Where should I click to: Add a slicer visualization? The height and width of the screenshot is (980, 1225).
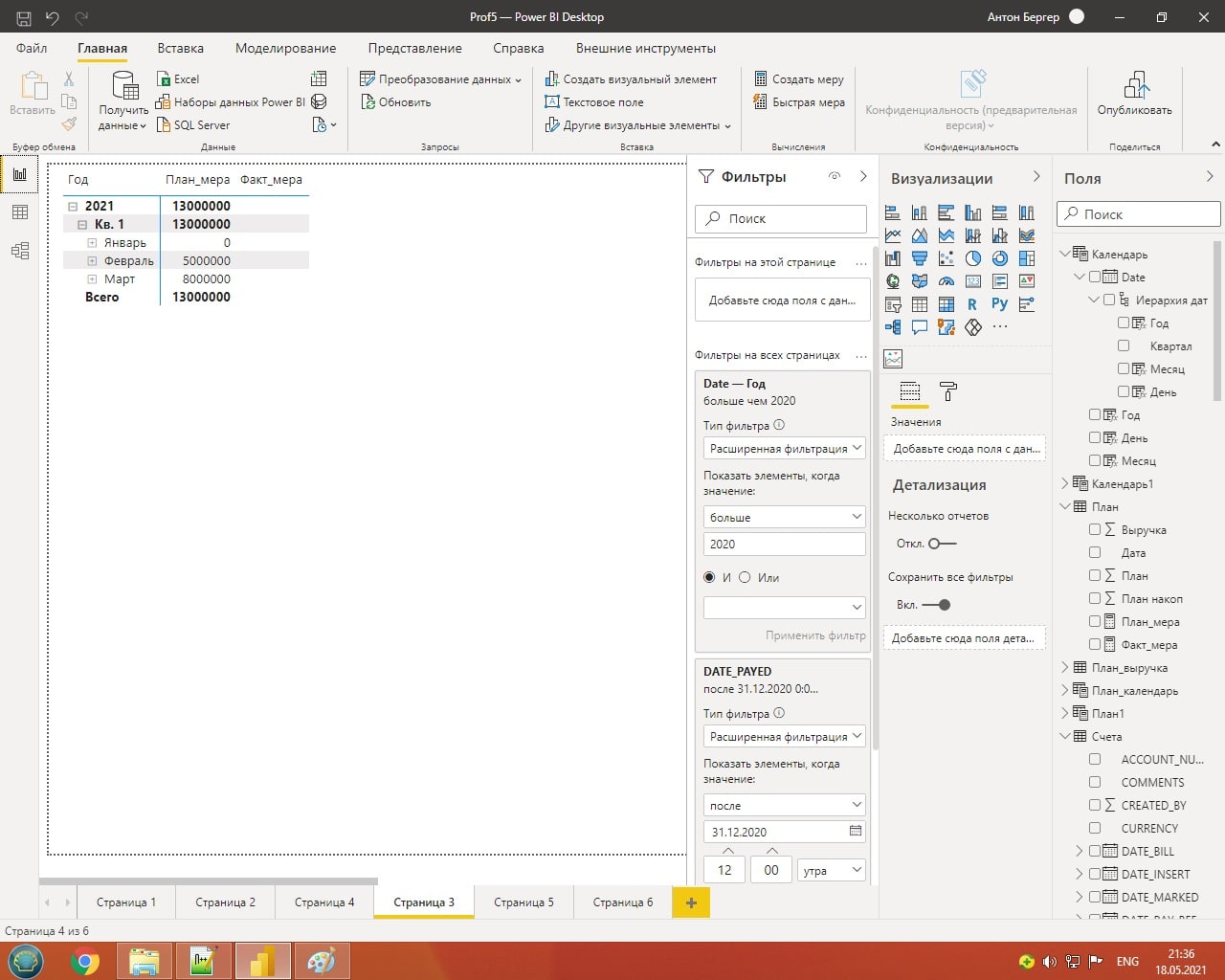(x=893, y=304)
